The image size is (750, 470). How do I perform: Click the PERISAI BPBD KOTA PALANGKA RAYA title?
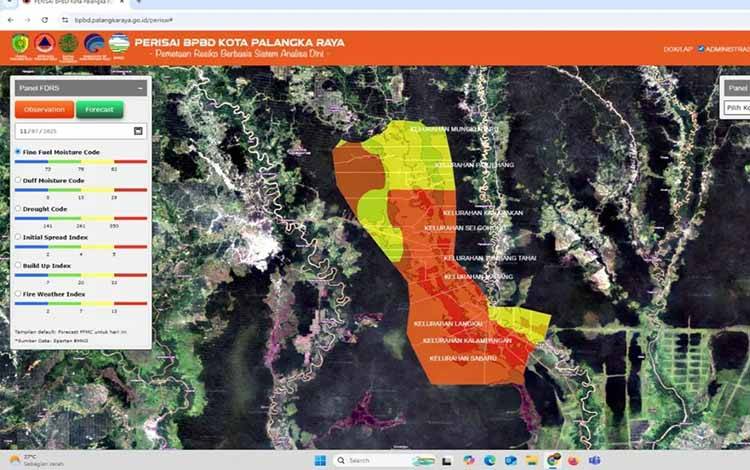[x=239, y=43]
